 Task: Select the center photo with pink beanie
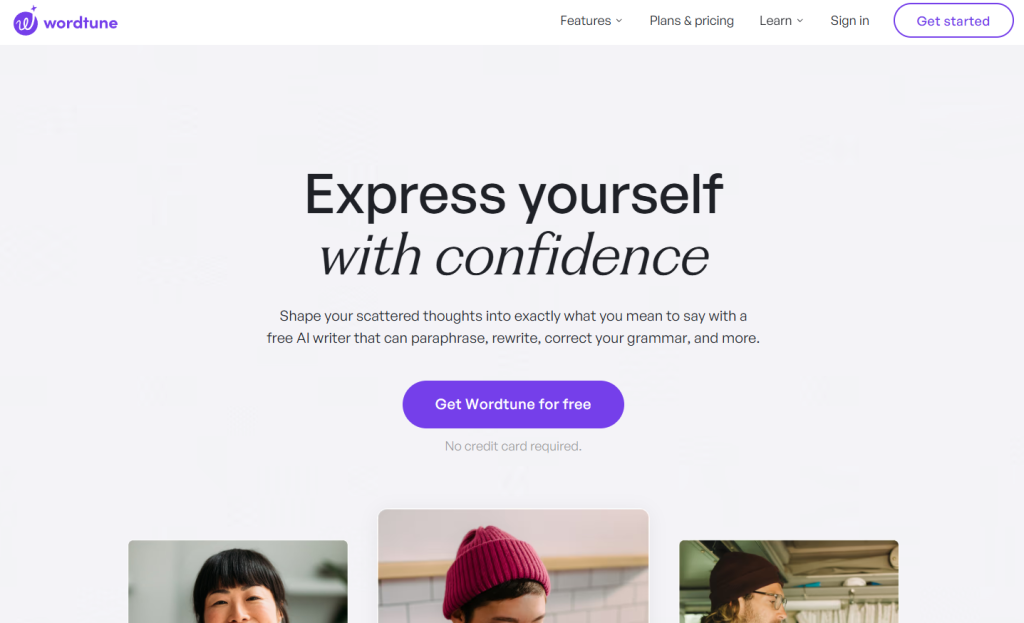(513, 566)
